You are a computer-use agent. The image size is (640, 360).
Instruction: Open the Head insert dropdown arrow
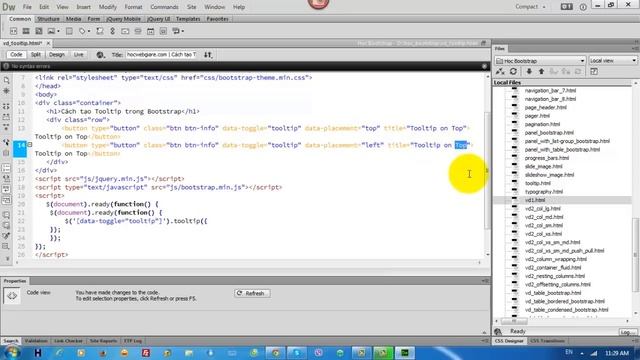point(89,31)
